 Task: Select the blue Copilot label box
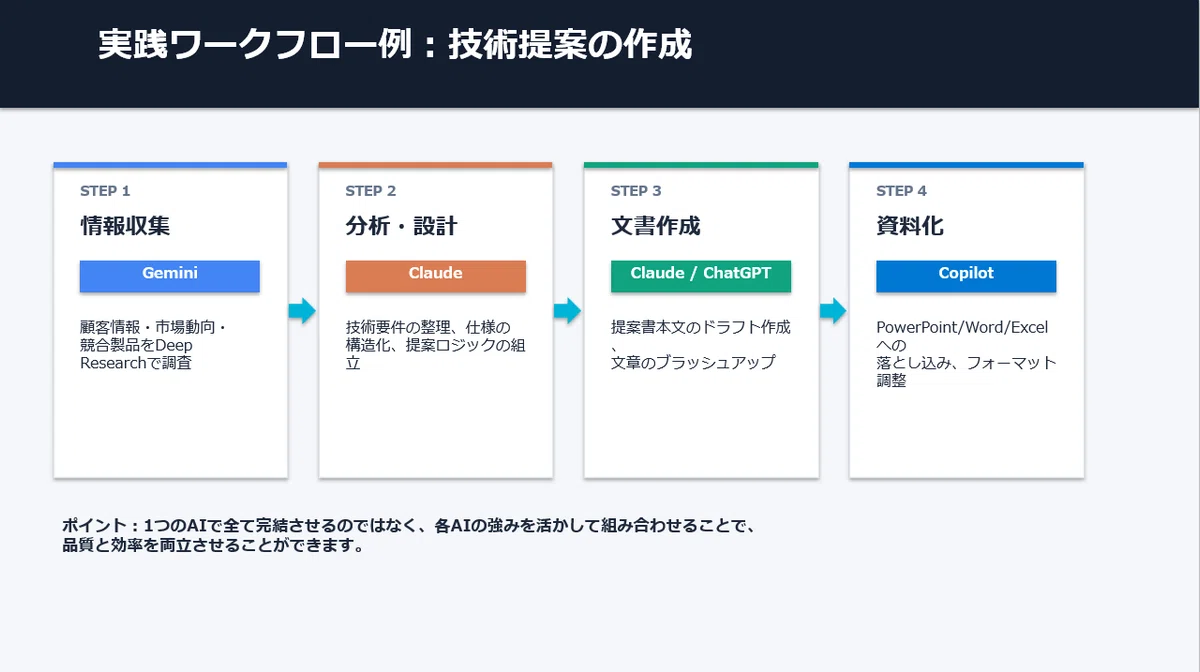coord(966,276)
